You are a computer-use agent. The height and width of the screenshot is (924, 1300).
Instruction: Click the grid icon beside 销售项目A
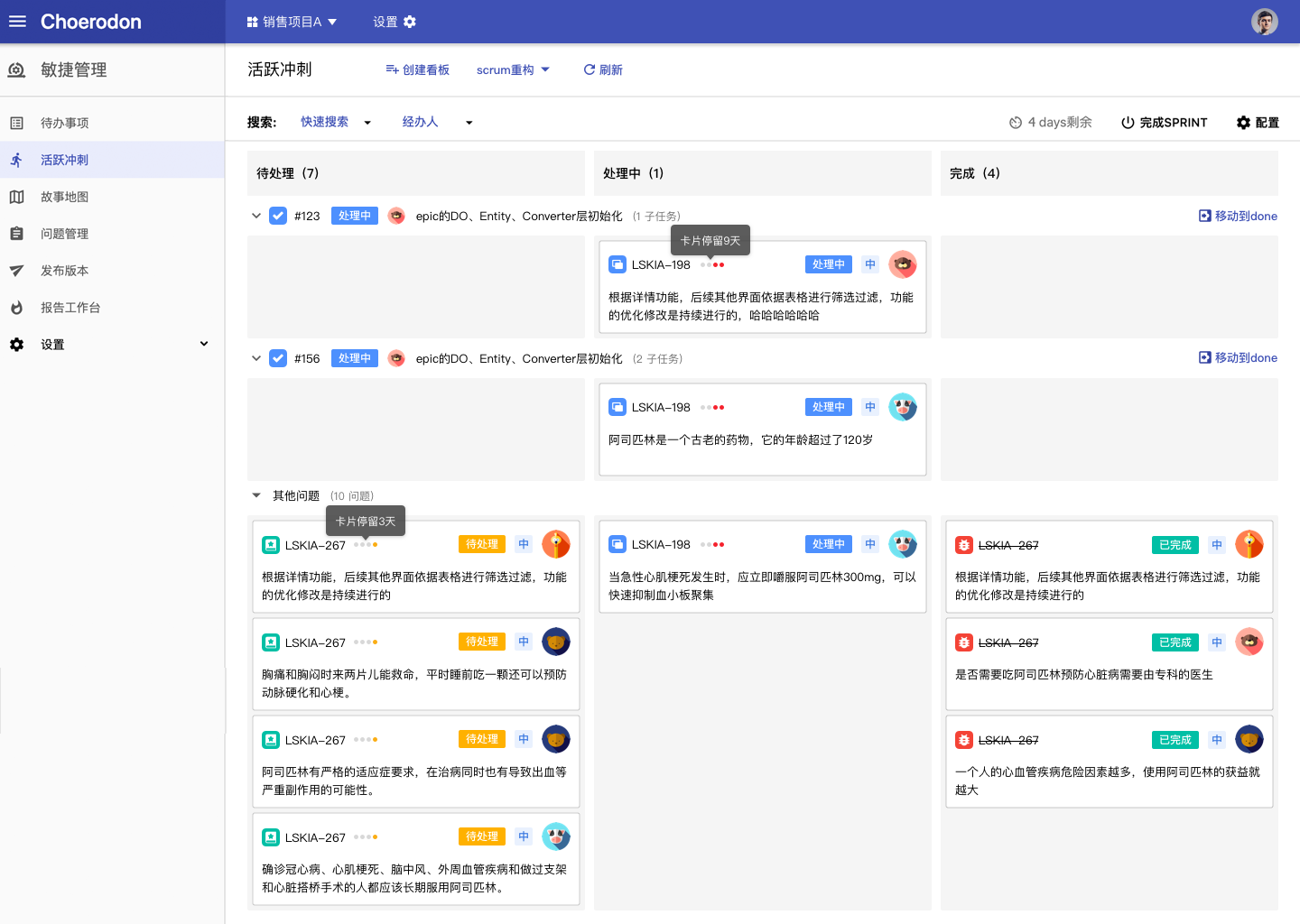click(253, 22)
